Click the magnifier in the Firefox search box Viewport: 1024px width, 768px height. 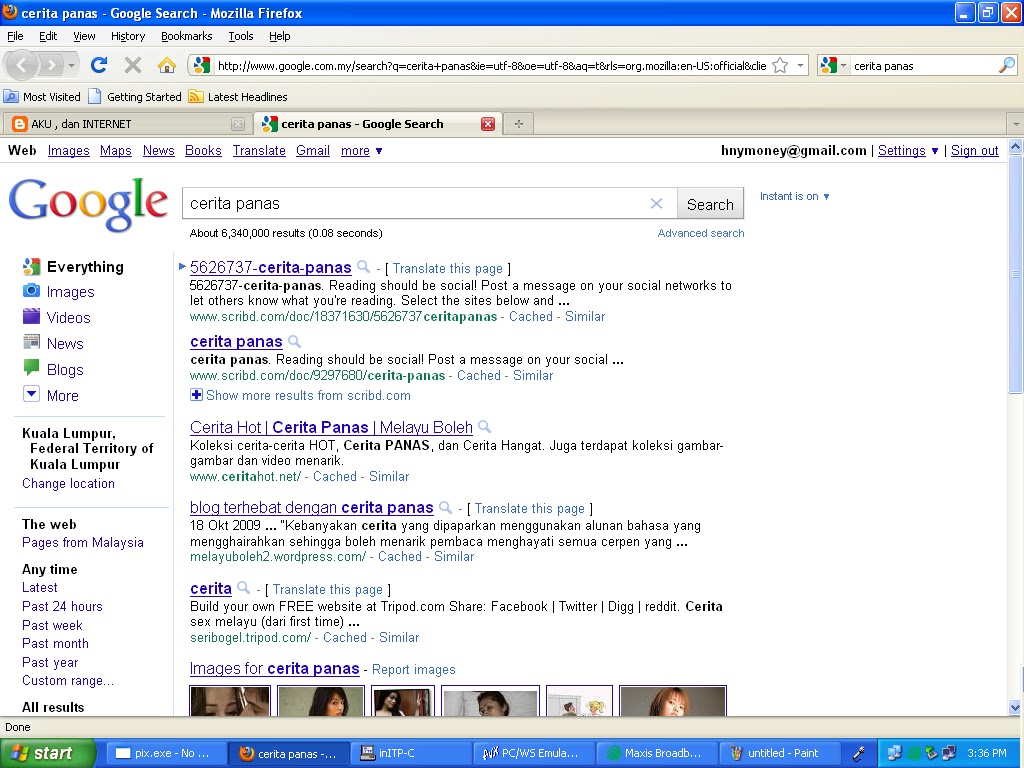[1006, 65]
